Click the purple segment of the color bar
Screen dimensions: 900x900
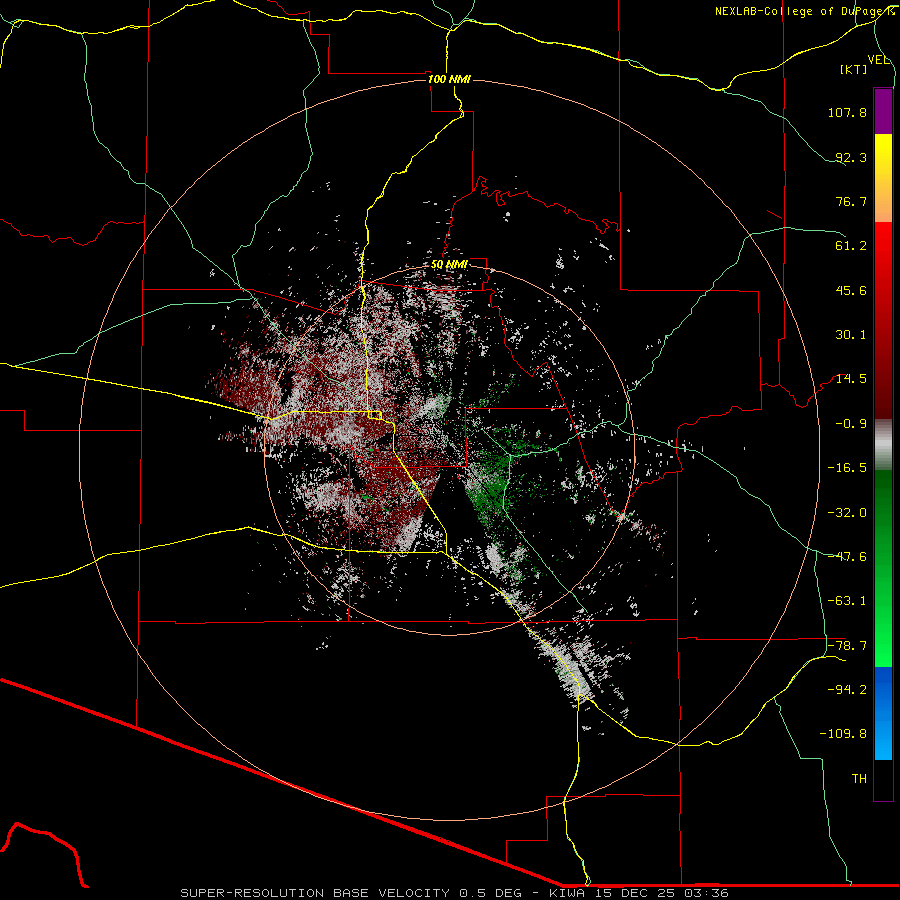(883, 111)
